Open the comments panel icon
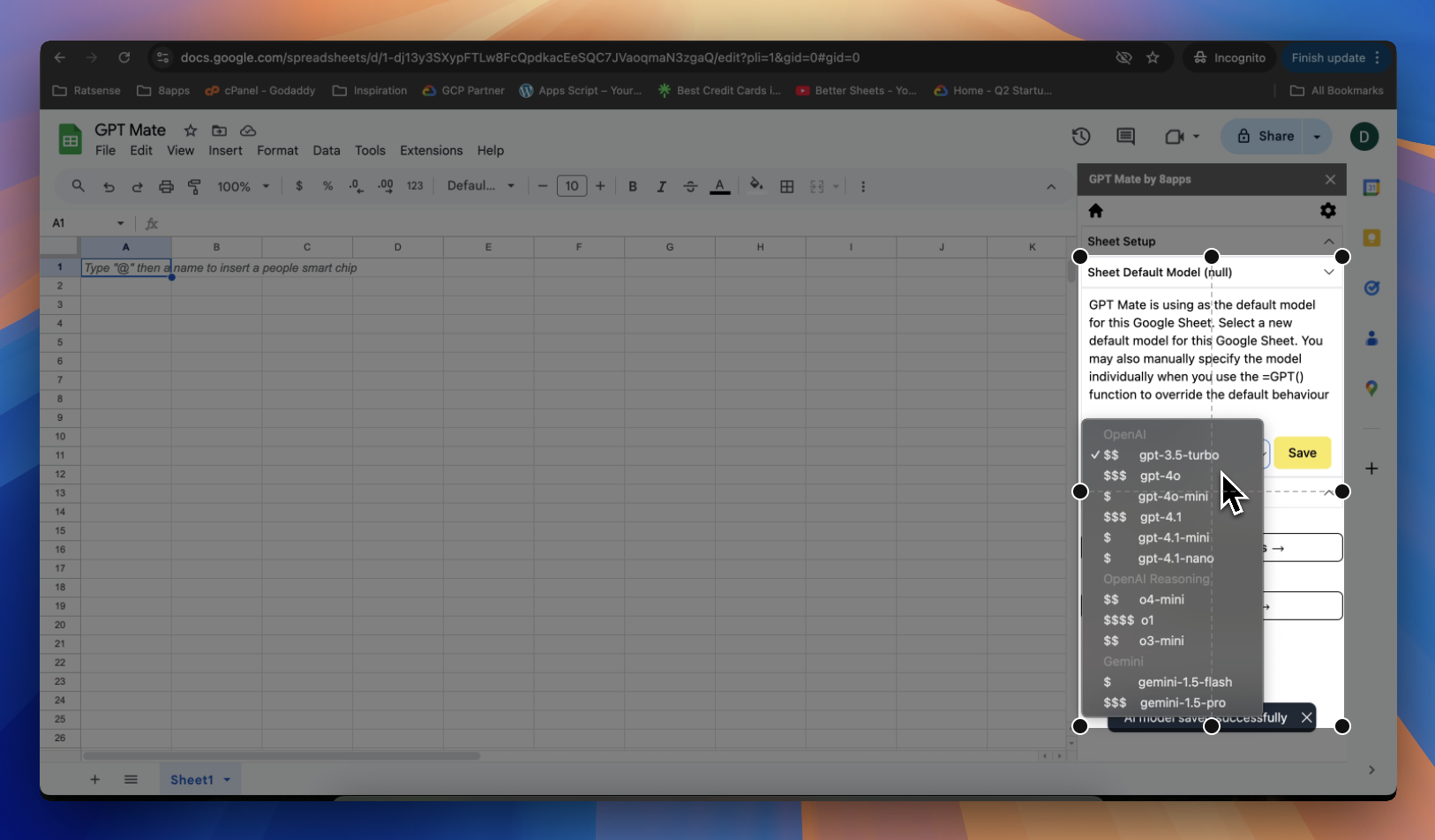 1125,136
